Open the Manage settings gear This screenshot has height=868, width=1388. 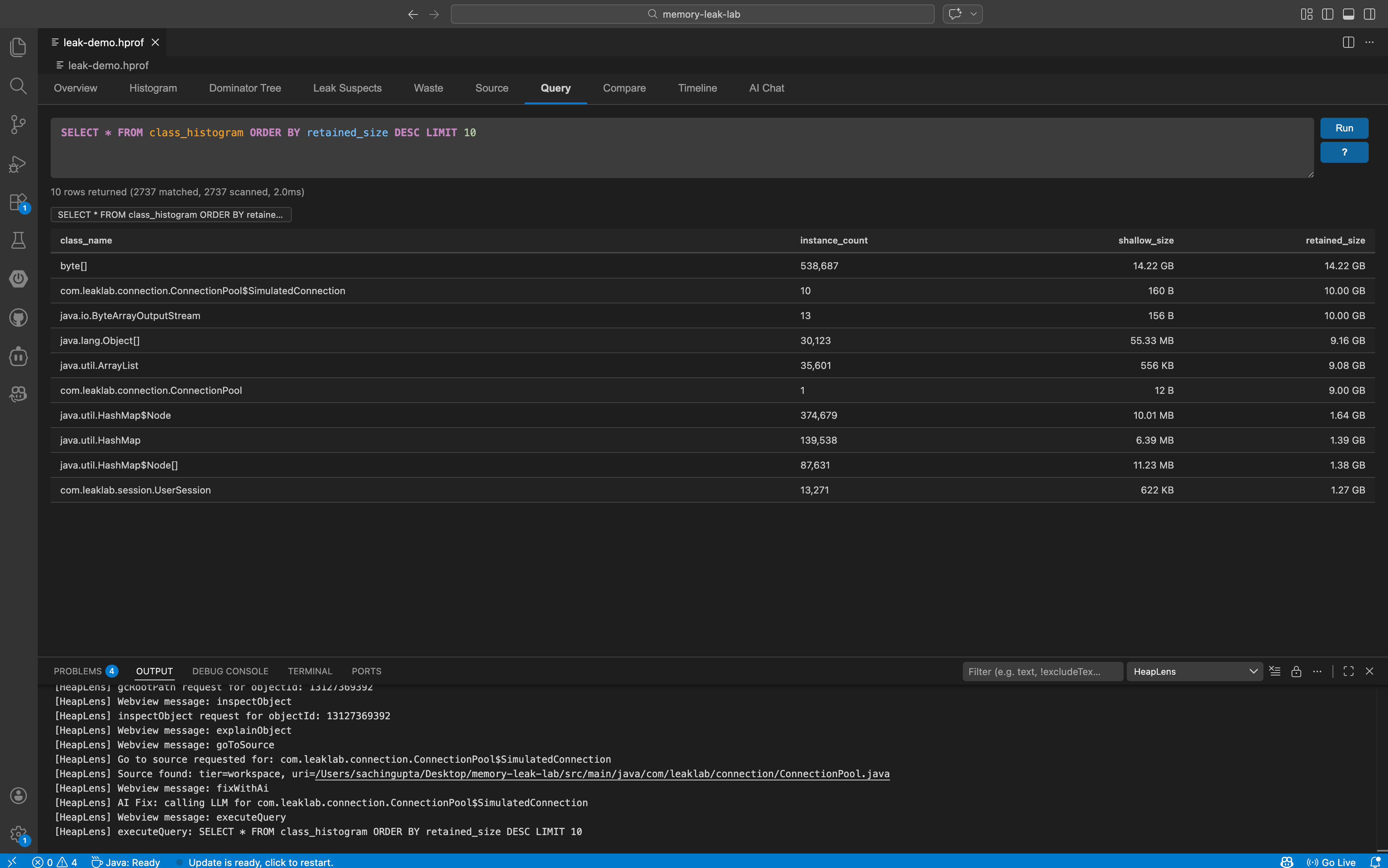click(x=19, y=833)
